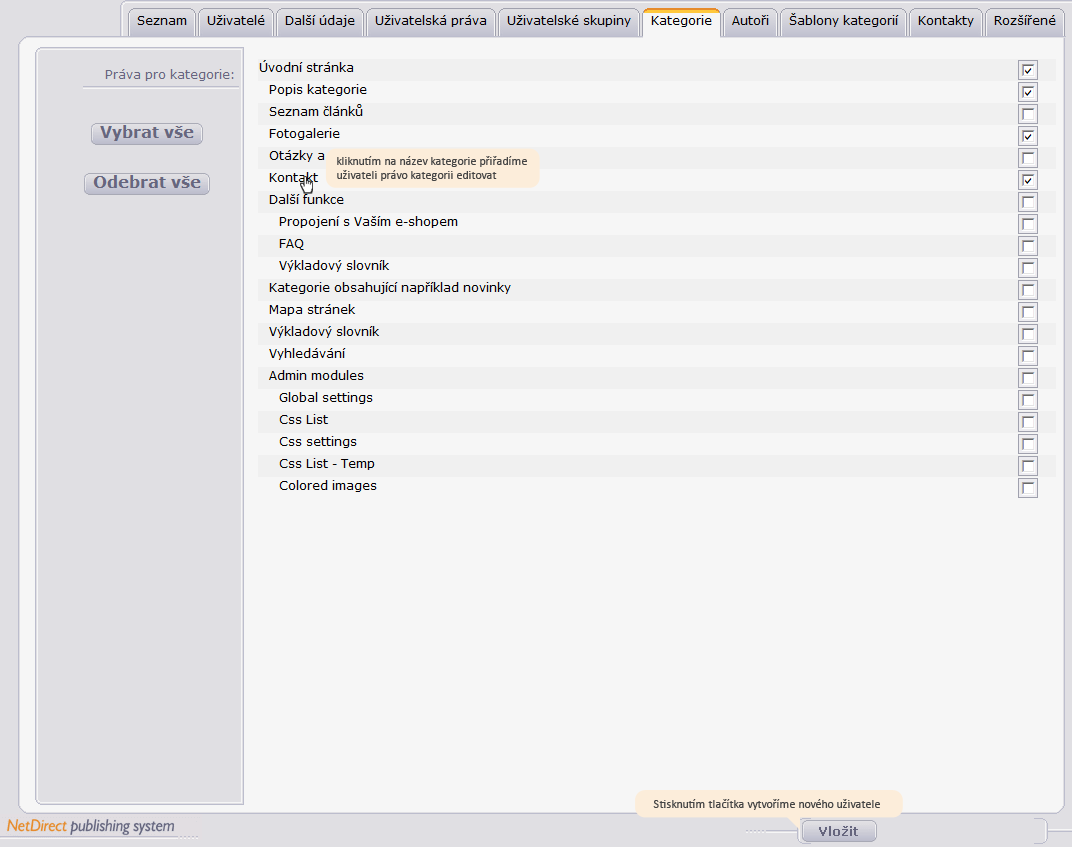Check the Css List row checkbox

pos(1028,421)
